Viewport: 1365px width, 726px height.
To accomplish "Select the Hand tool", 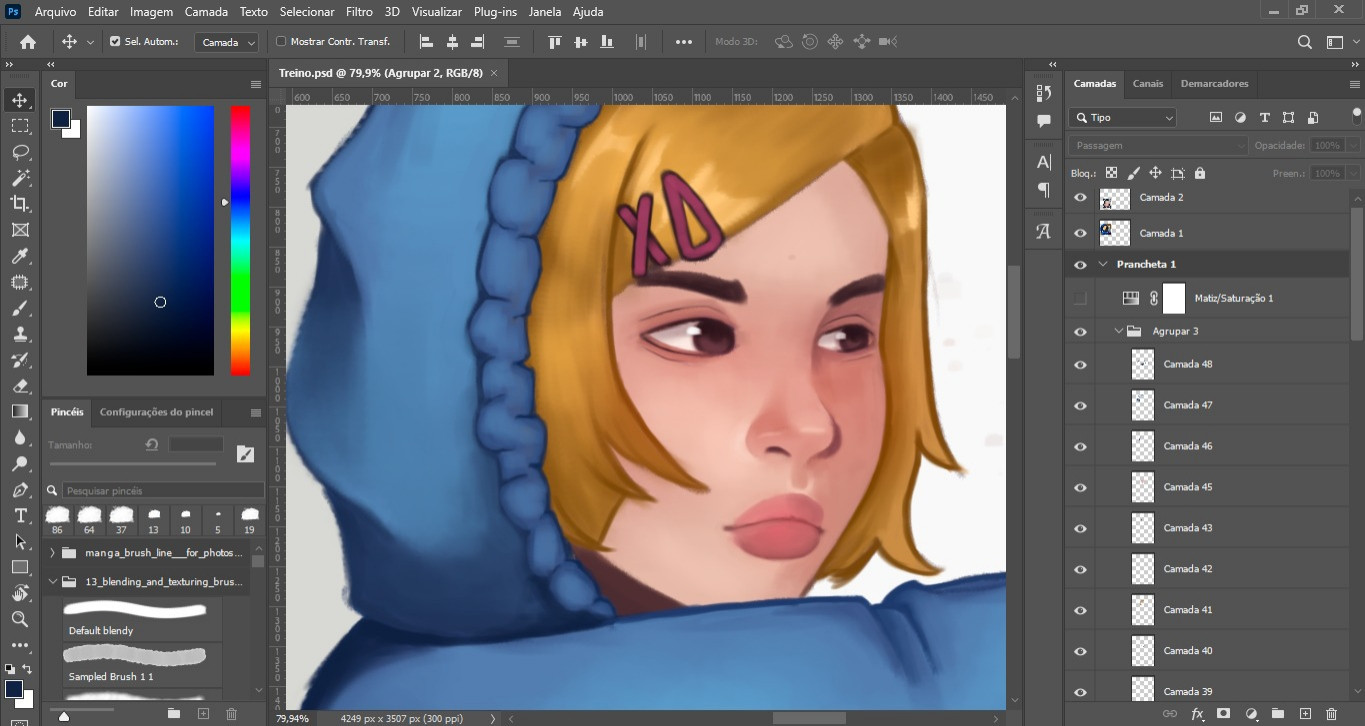I will (20, 594).
